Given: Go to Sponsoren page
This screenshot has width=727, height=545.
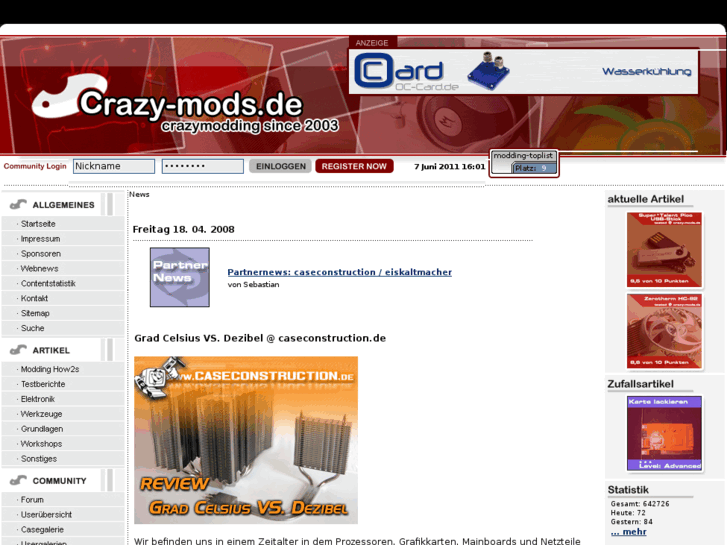Looking at the screenshot, I should pyautogui.click(x=41, y=254).
